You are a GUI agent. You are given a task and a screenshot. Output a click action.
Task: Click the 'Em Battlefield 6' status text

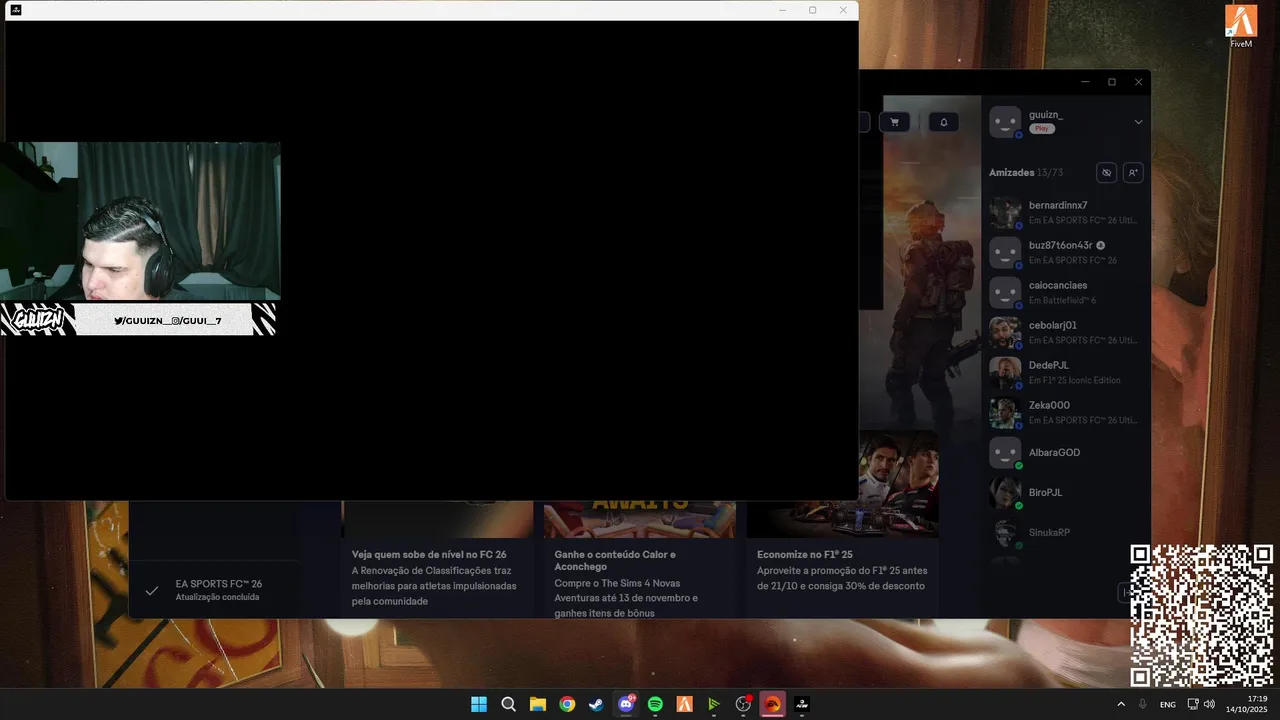[x=1062, y=300]
